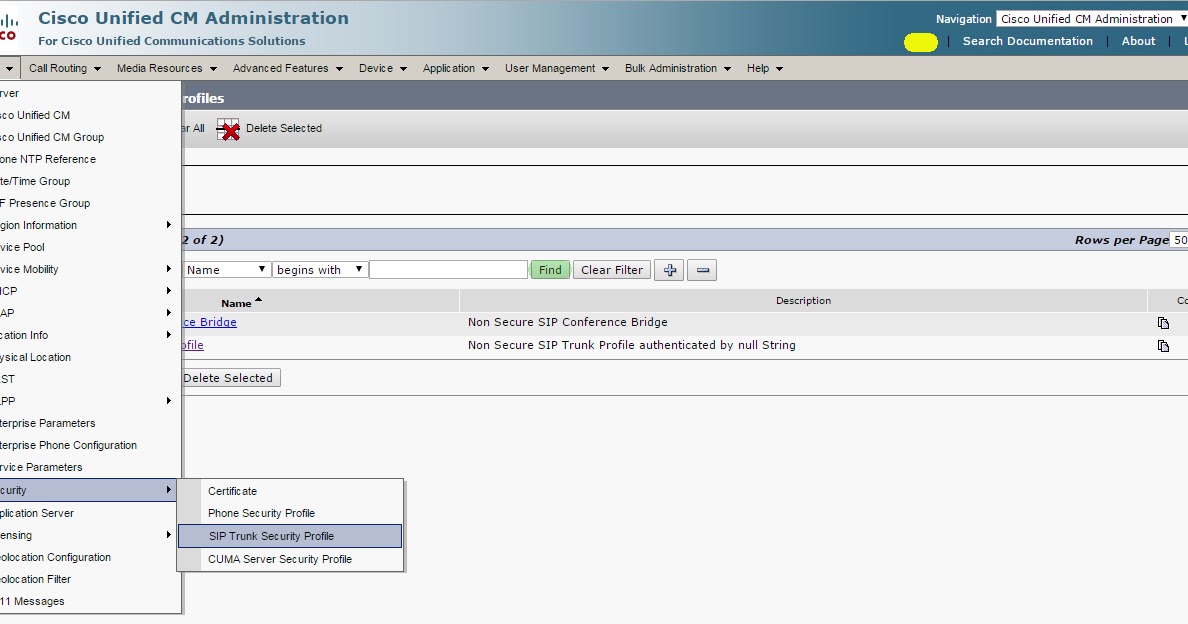The image size is (1188, 624).
Task: Click the Cisco logo in header
Action: pos(8,27)
